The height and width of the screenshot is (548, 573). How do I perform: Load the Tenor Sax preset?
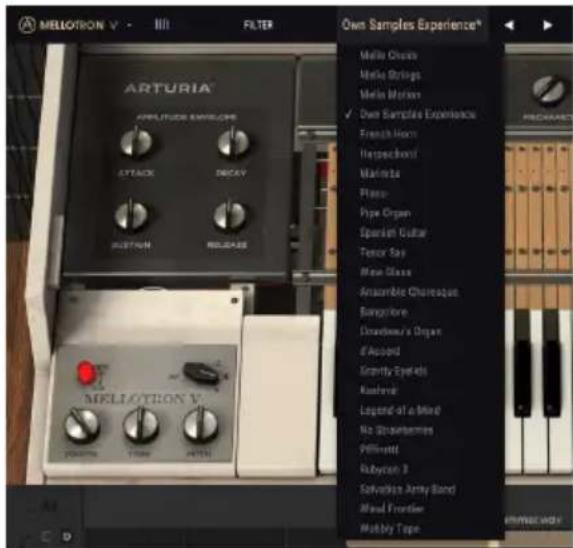(x=383, y=252)
